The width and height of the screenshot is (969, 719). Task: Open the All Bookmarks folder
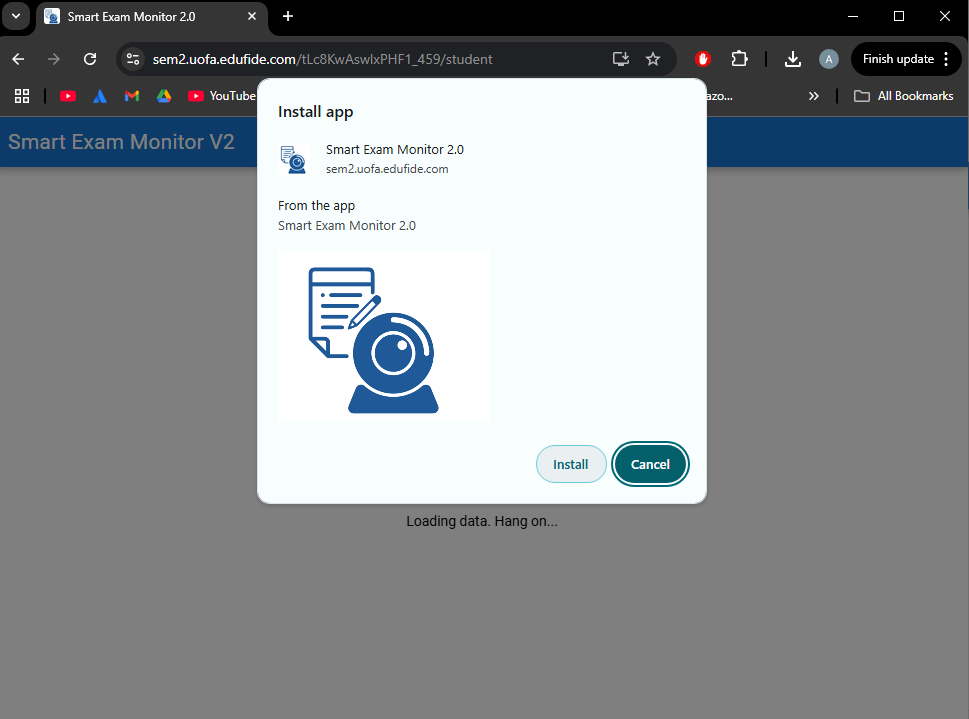[x=902, y=96]
